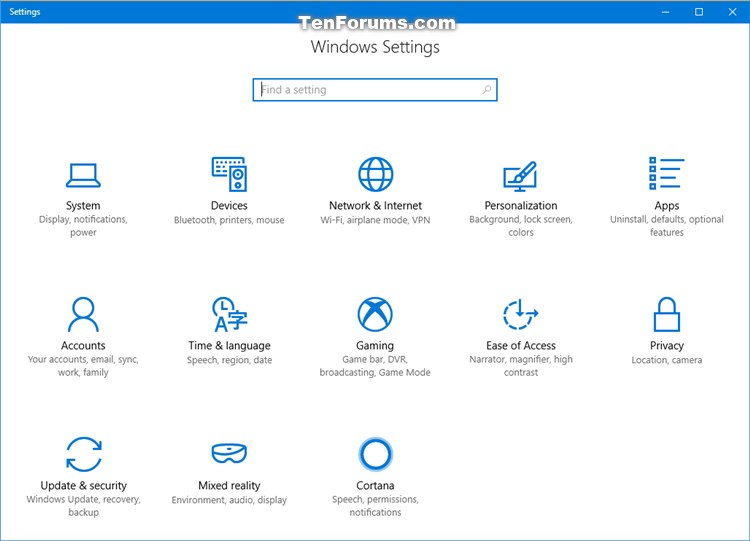
Task: Click 'Environment, audio, display' description
Action: point(229,500)
